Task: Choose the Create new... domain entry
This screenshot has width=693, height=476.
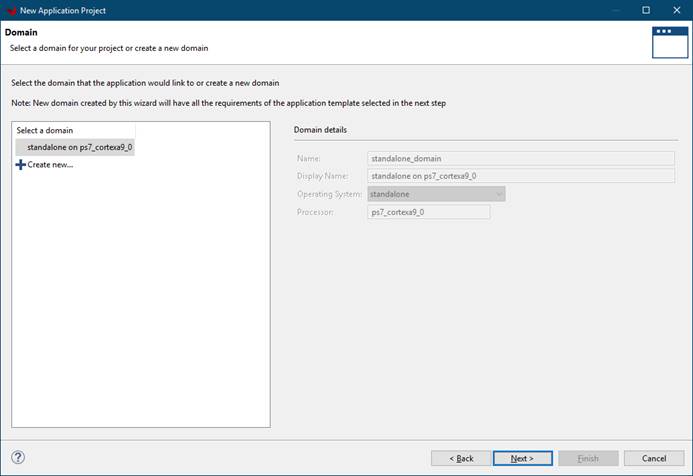Action: (x=50, y=164)
